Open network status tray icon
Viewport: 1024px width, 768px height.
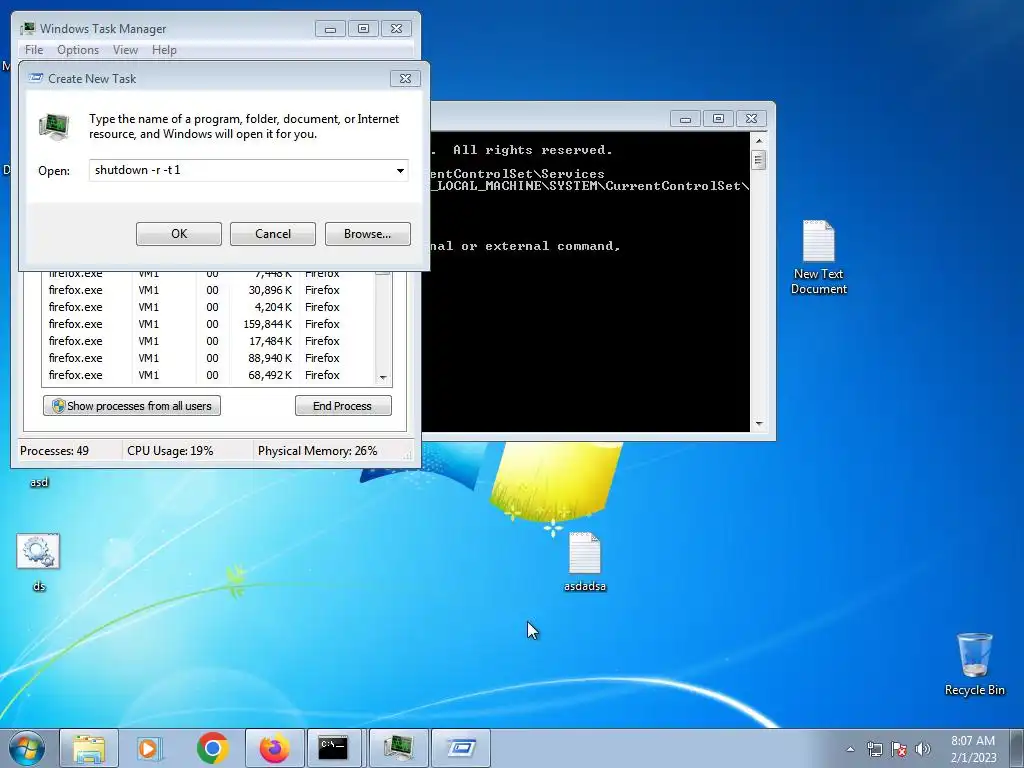point(874,749)
